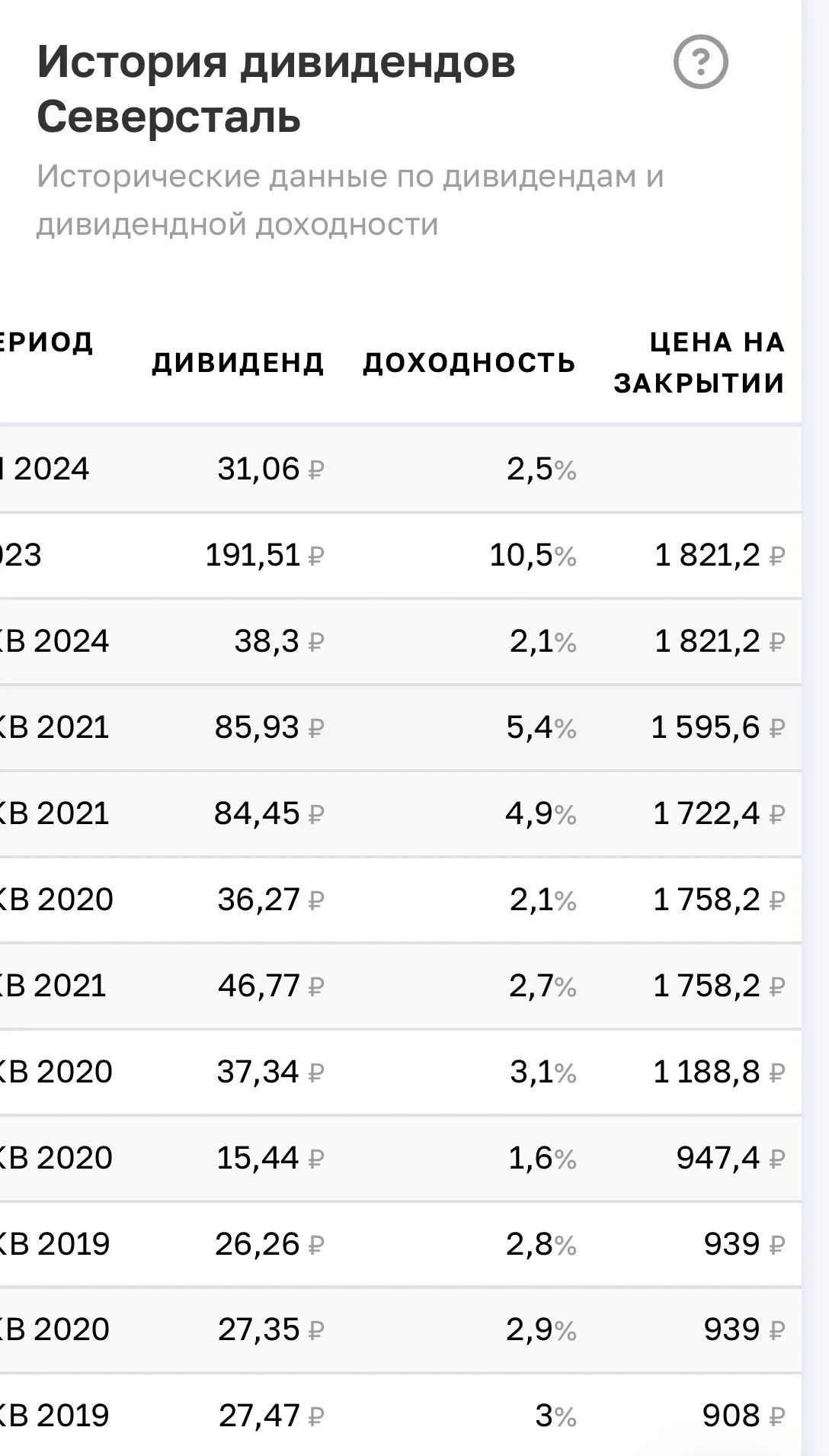Select the 84,45 ₽ dividend row
The width and height of the screenshot is (829, 1456).
401,813
